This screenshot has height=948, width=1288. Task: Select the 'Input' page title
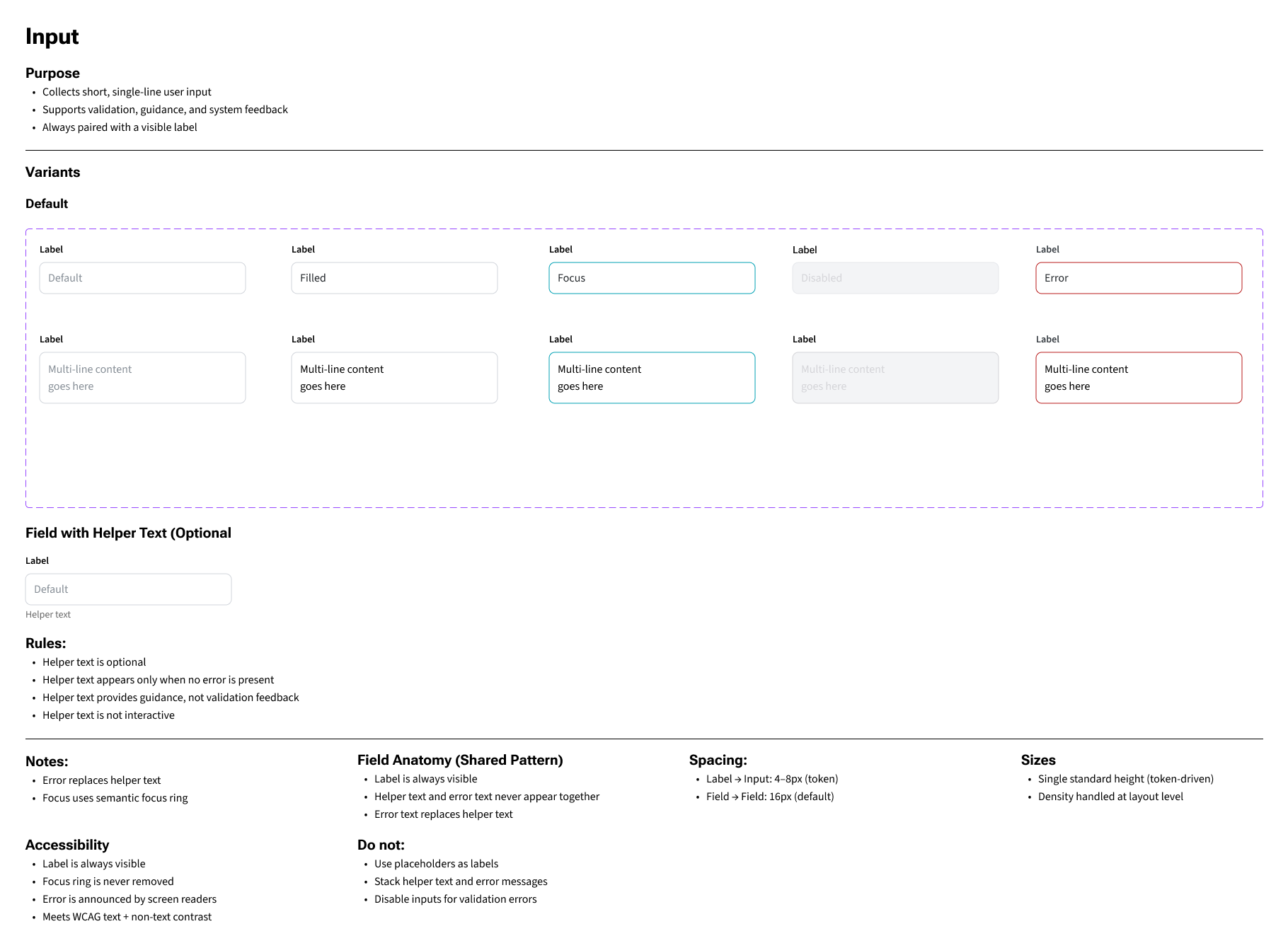click(52, 37)
